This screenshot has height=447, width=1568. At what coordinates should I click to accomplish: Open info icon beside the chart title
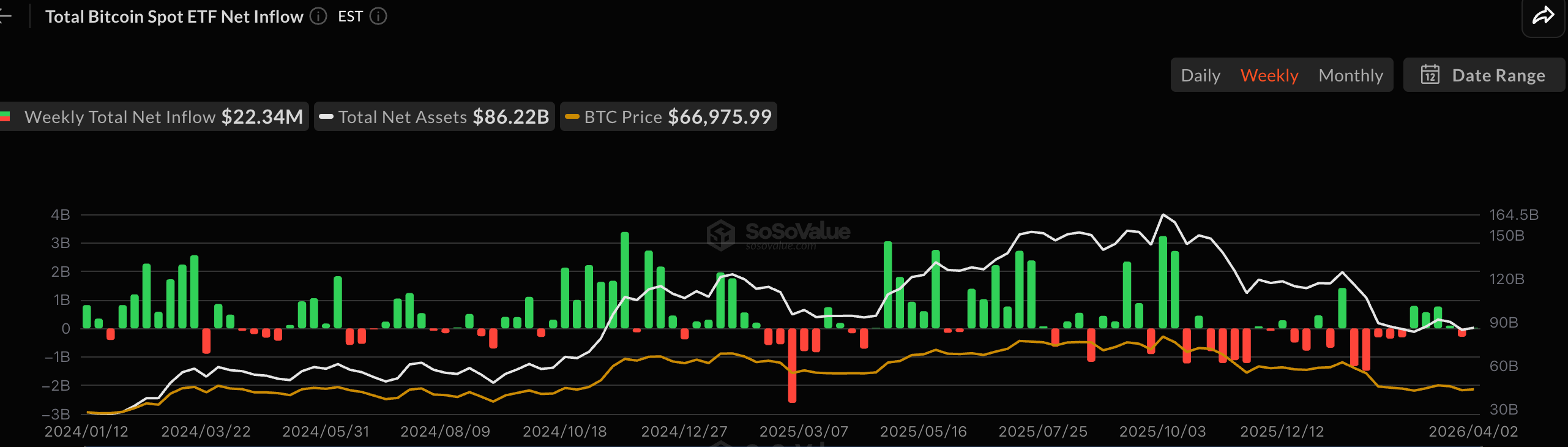pos(318,17)
